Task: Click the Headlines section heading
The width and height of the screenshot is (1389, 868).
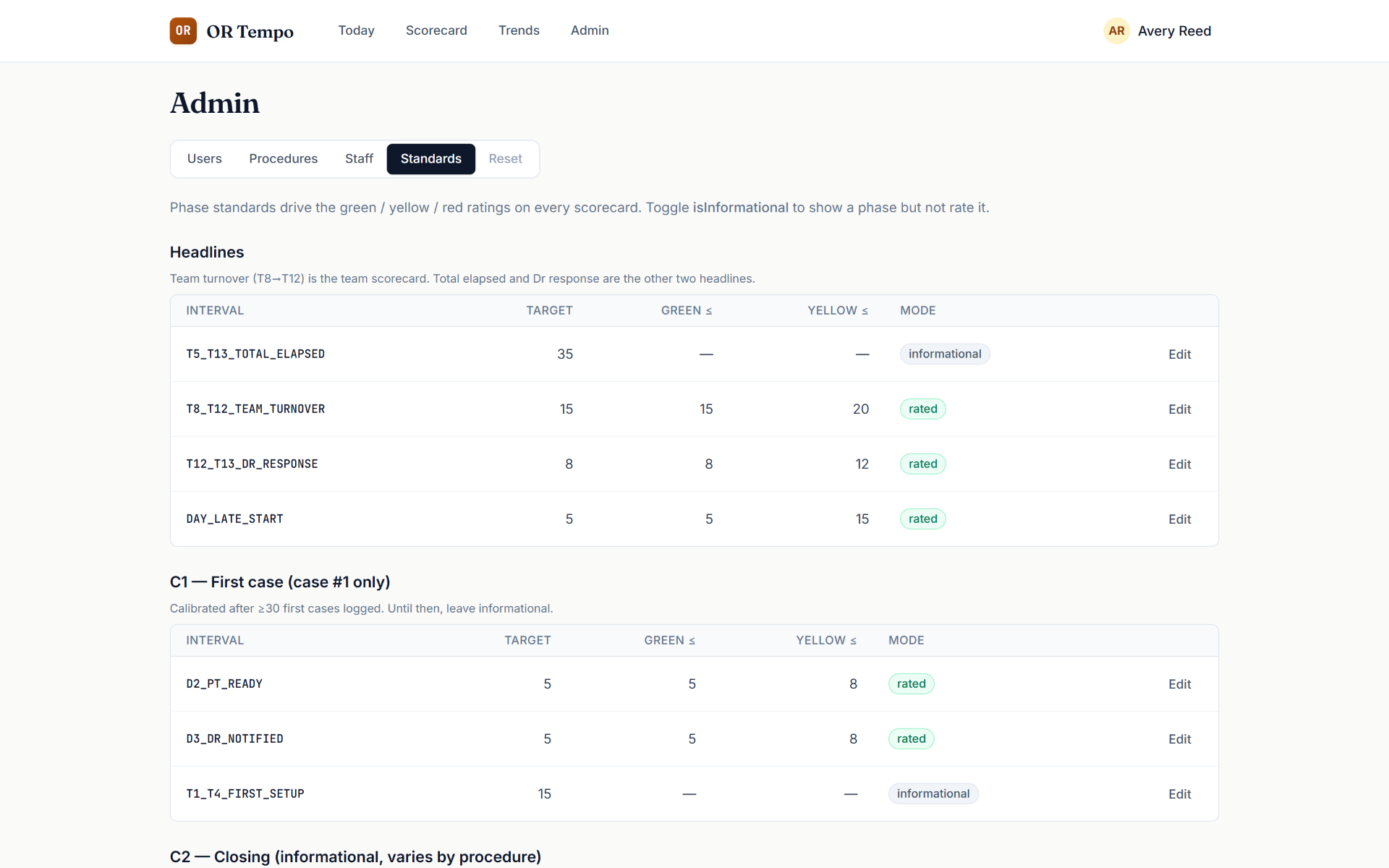Action: coord(207,252)
